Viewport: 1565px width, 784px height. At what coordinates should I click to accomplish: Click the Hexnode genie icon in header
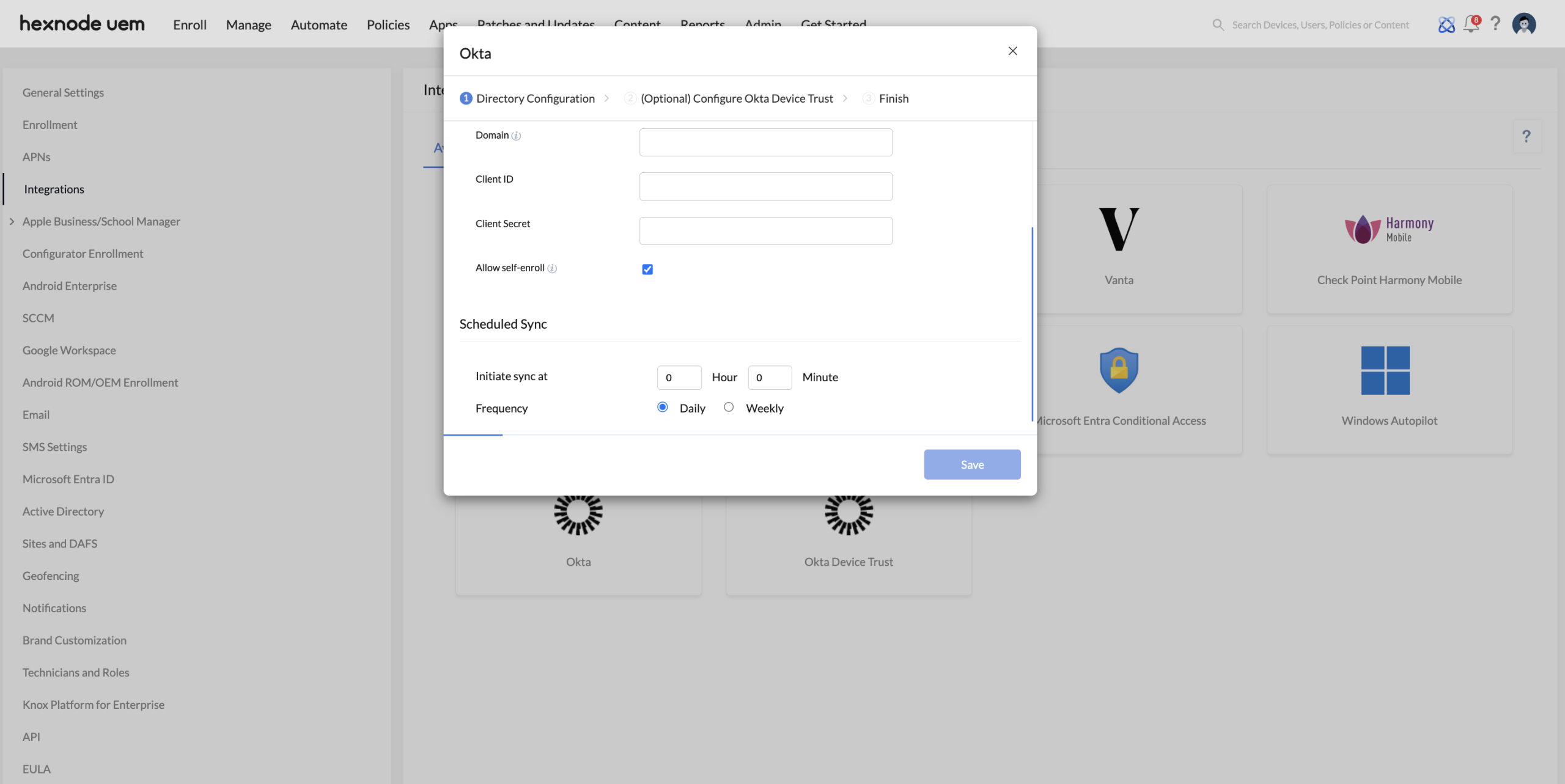[x=1446, y=24]
